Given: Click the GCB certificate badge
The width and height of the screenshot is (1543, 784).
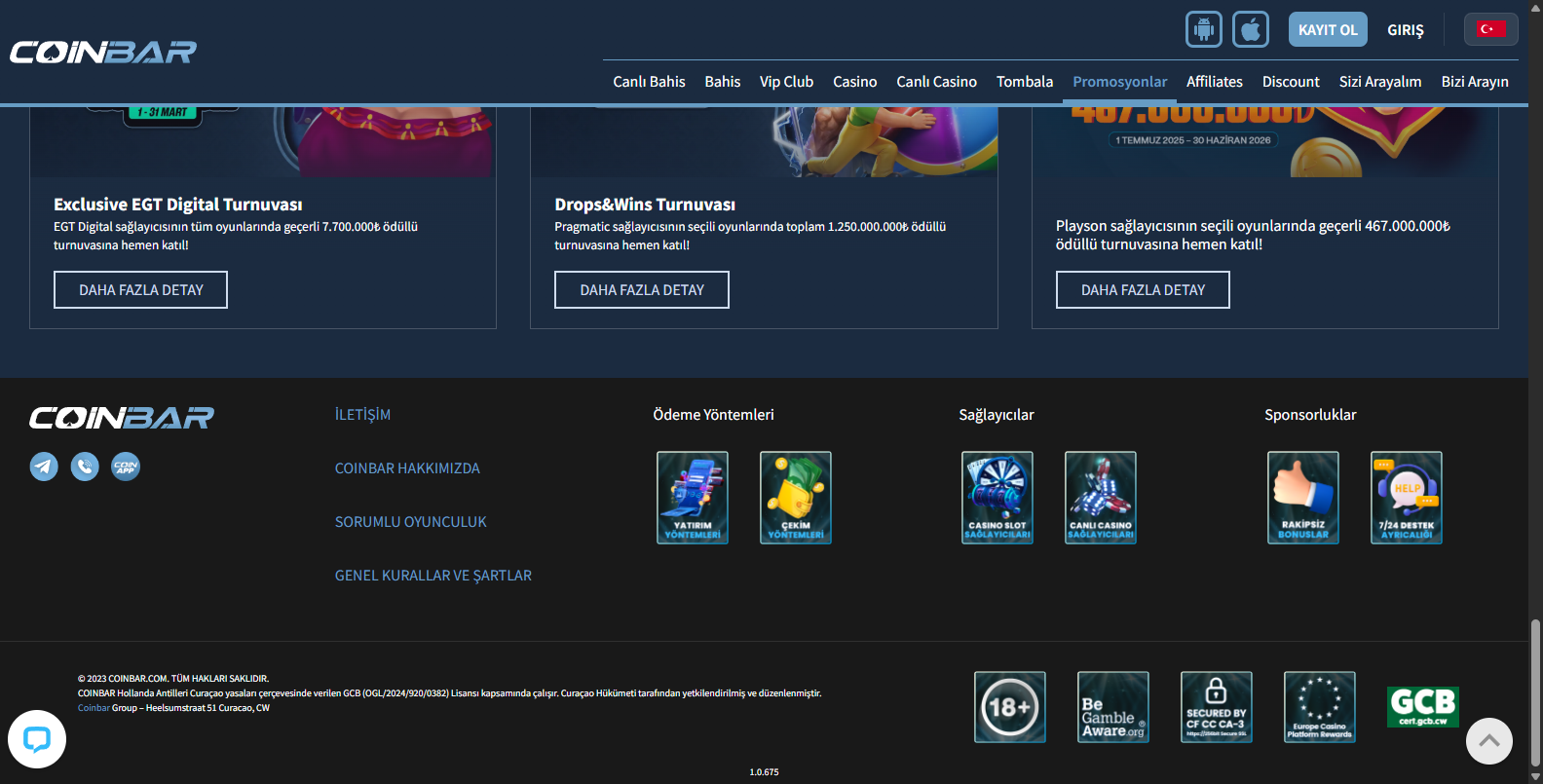Looking at the screenshot, I should [1422, 707].
